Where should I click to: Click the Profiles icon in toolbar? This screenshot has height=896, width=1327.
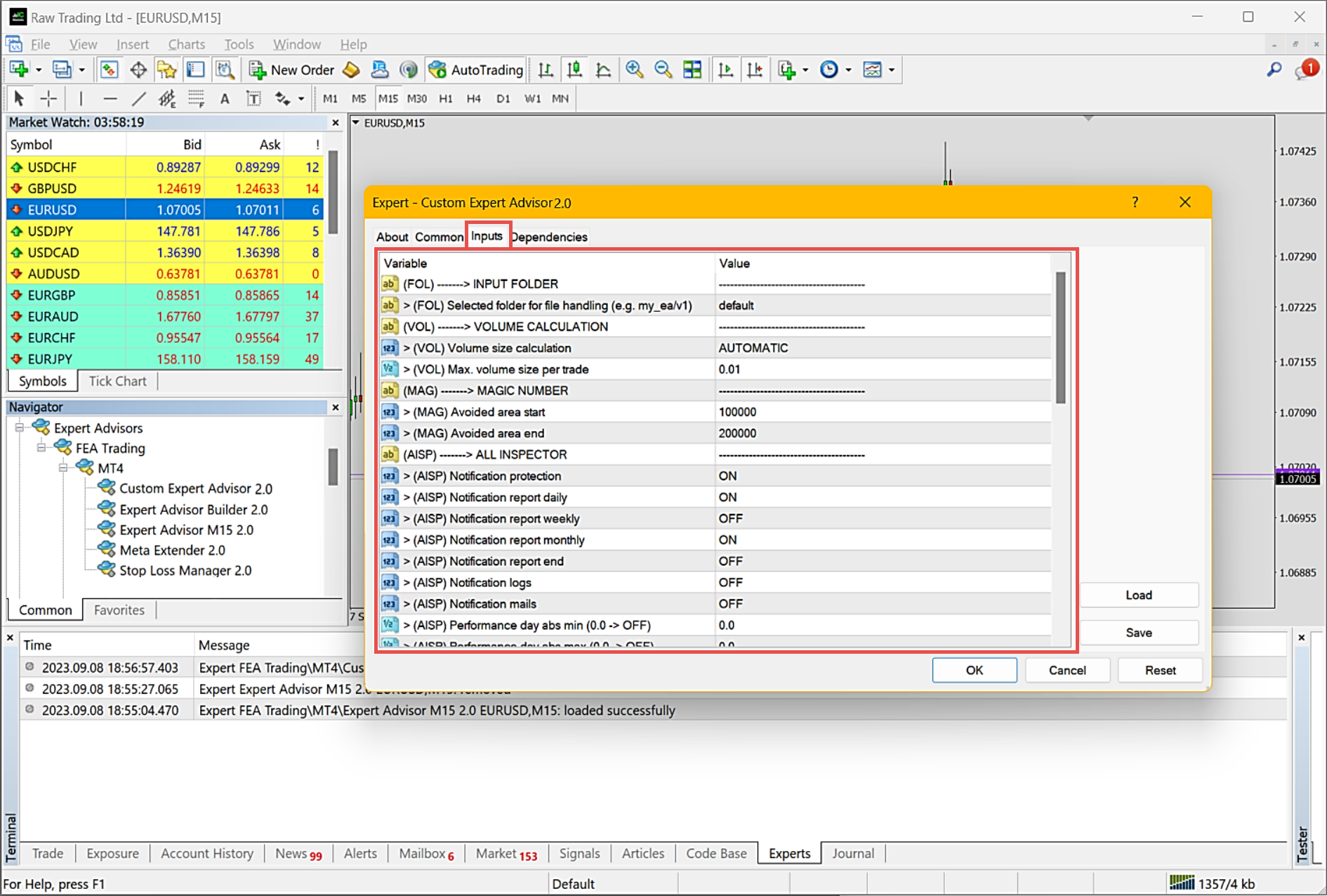click(x=62, y=70)
